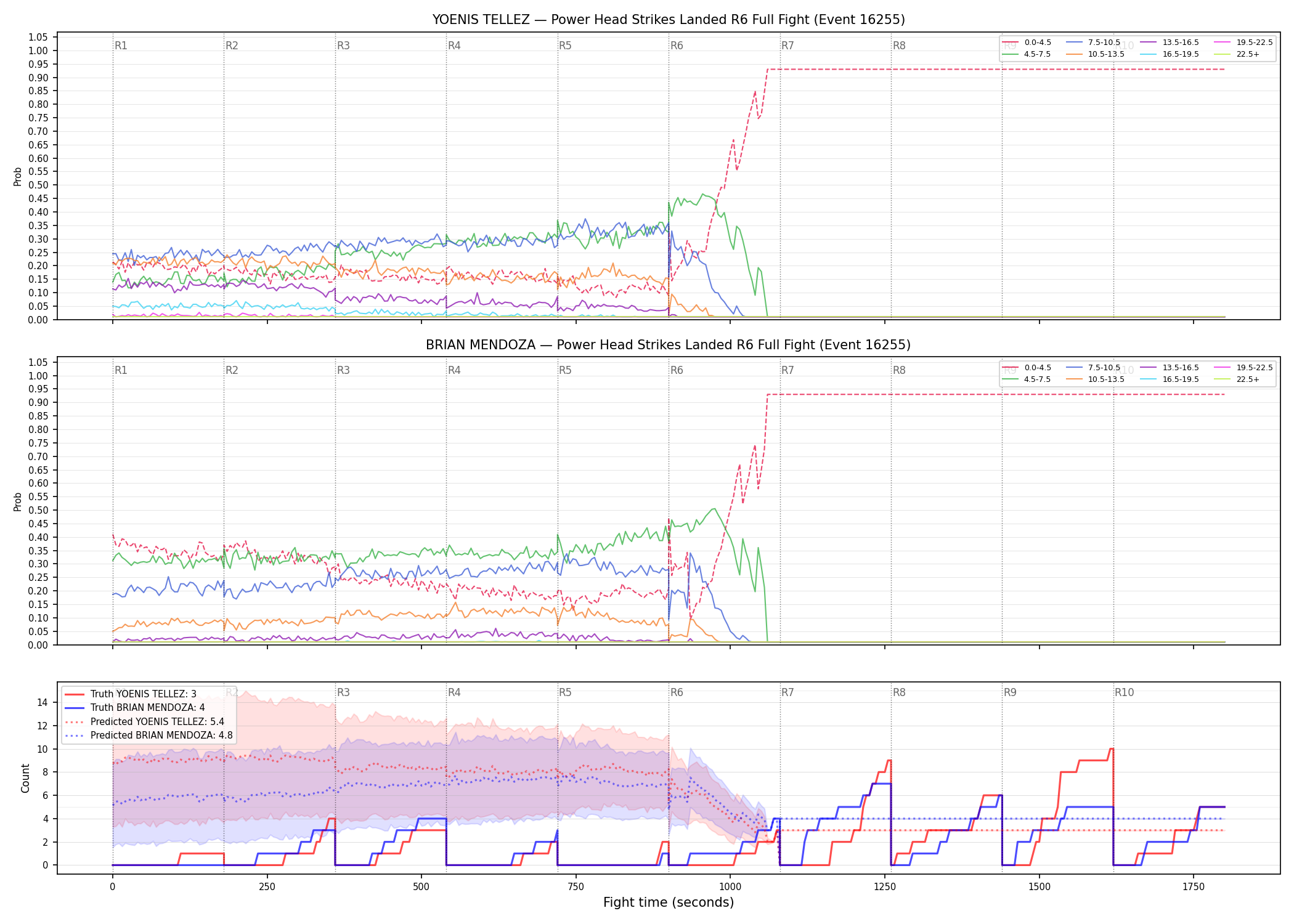This screenshot has height=924, width=1294.
Task: Click the BRIAN MENDOZA chart title
Action: (x=669, y=345)
